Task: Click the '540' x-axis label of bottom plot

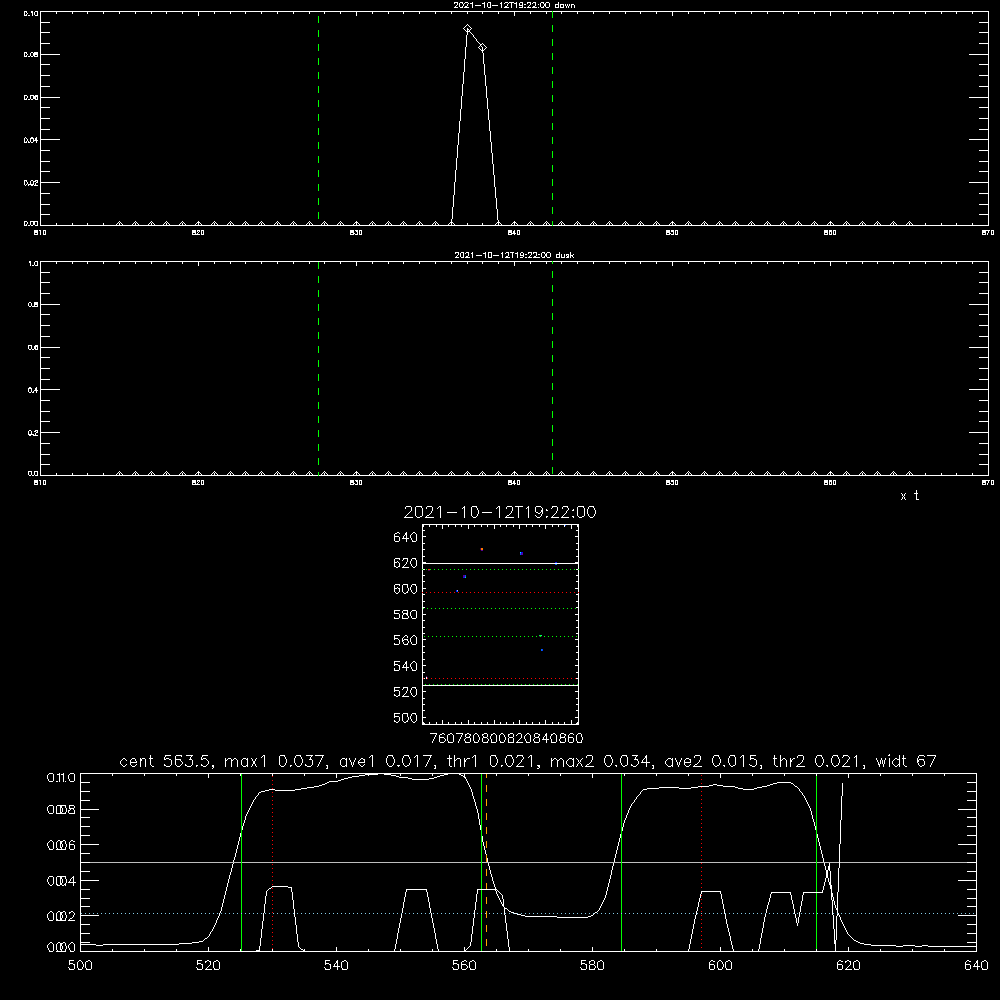Action: pos(336,966)
